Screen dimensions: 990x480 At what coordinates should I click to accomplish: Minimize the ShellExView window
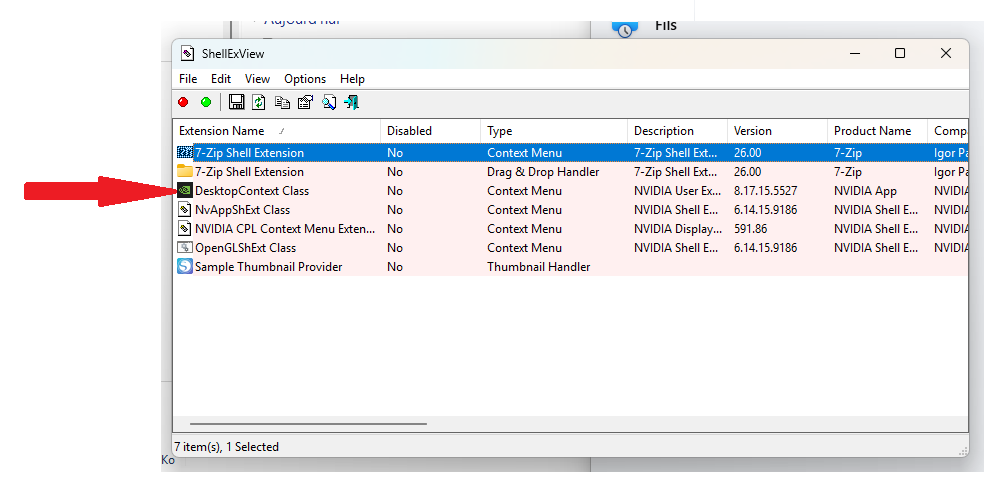(855, 54)
